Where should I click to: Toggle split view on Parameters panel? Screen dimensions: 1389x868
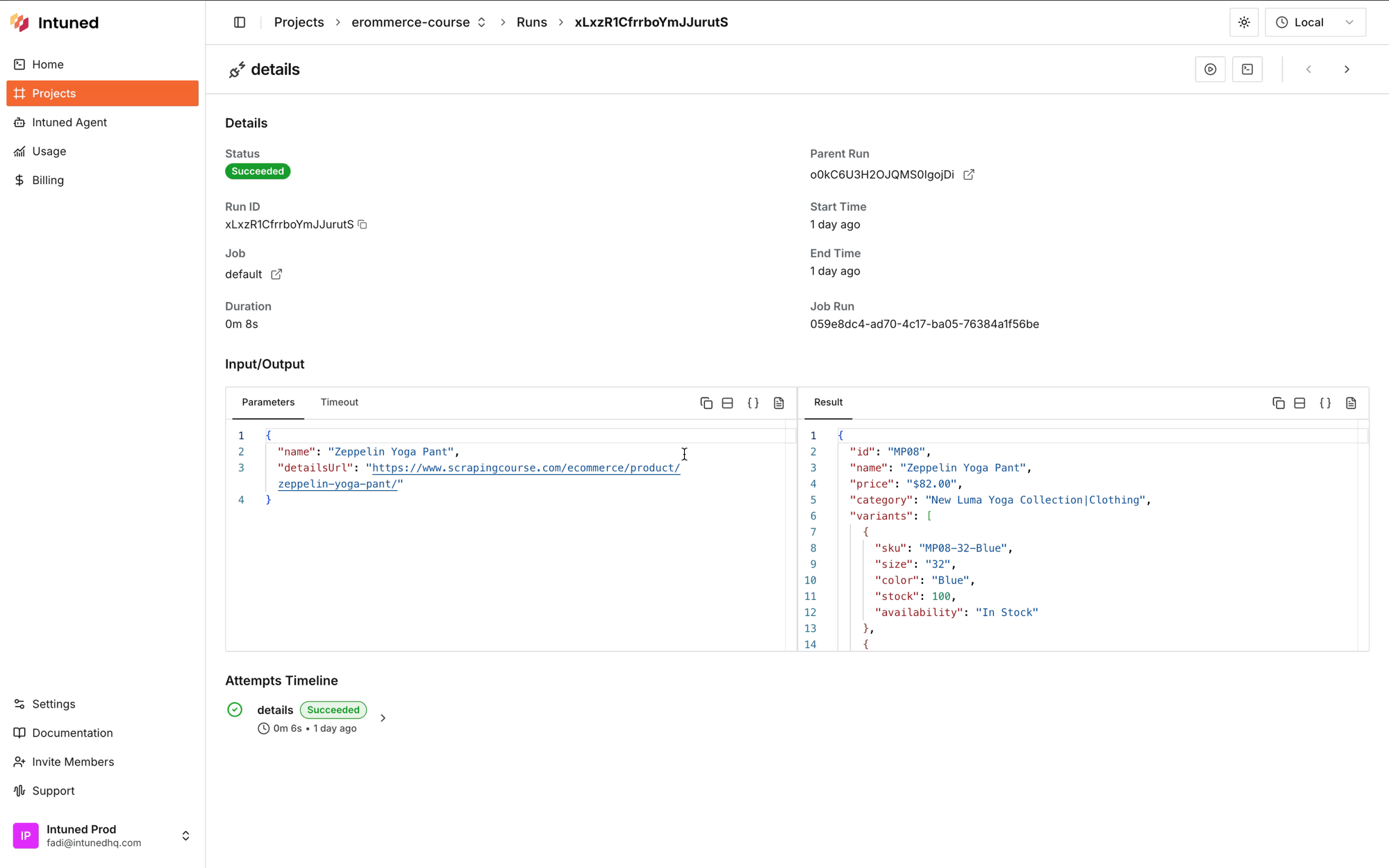(x=727, y=403)
